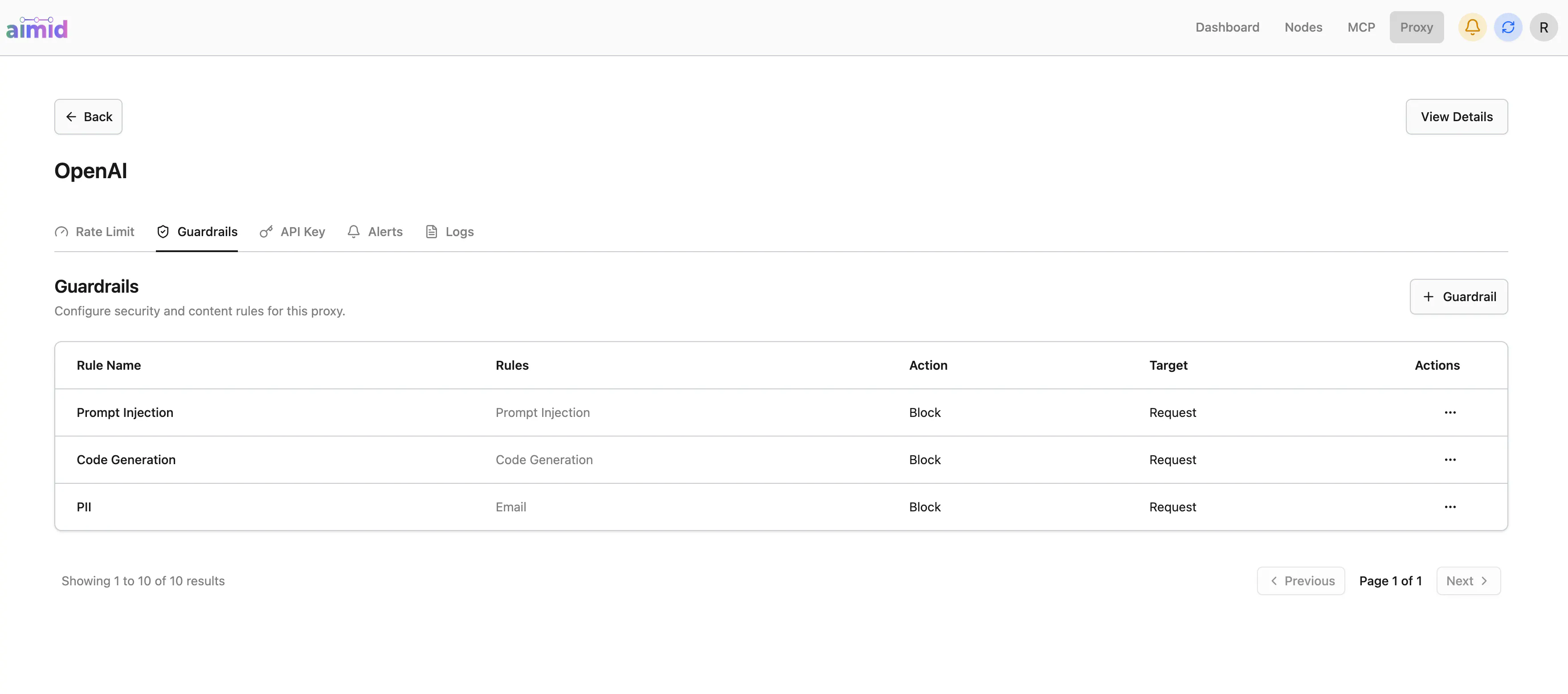The height and width of the screenshot is (694, 1568).
Task: Click Block in the Code Generation row
Action: (x=925, y=460)
